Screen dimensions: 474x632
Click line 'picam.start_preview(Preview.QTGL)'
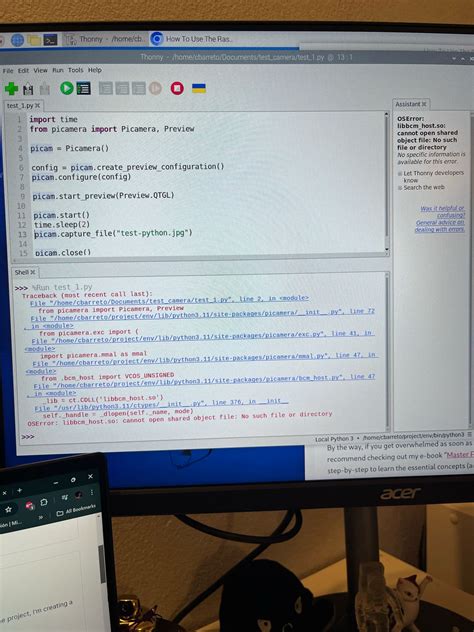click(104, 196)
